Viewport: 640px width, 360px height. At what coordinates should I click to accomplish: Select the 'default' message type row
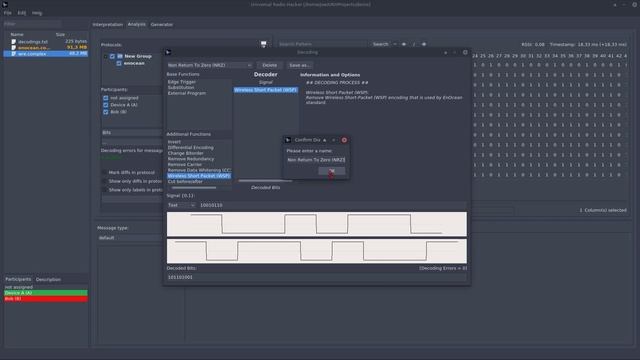pyautogui.click(x=130, y=238)
